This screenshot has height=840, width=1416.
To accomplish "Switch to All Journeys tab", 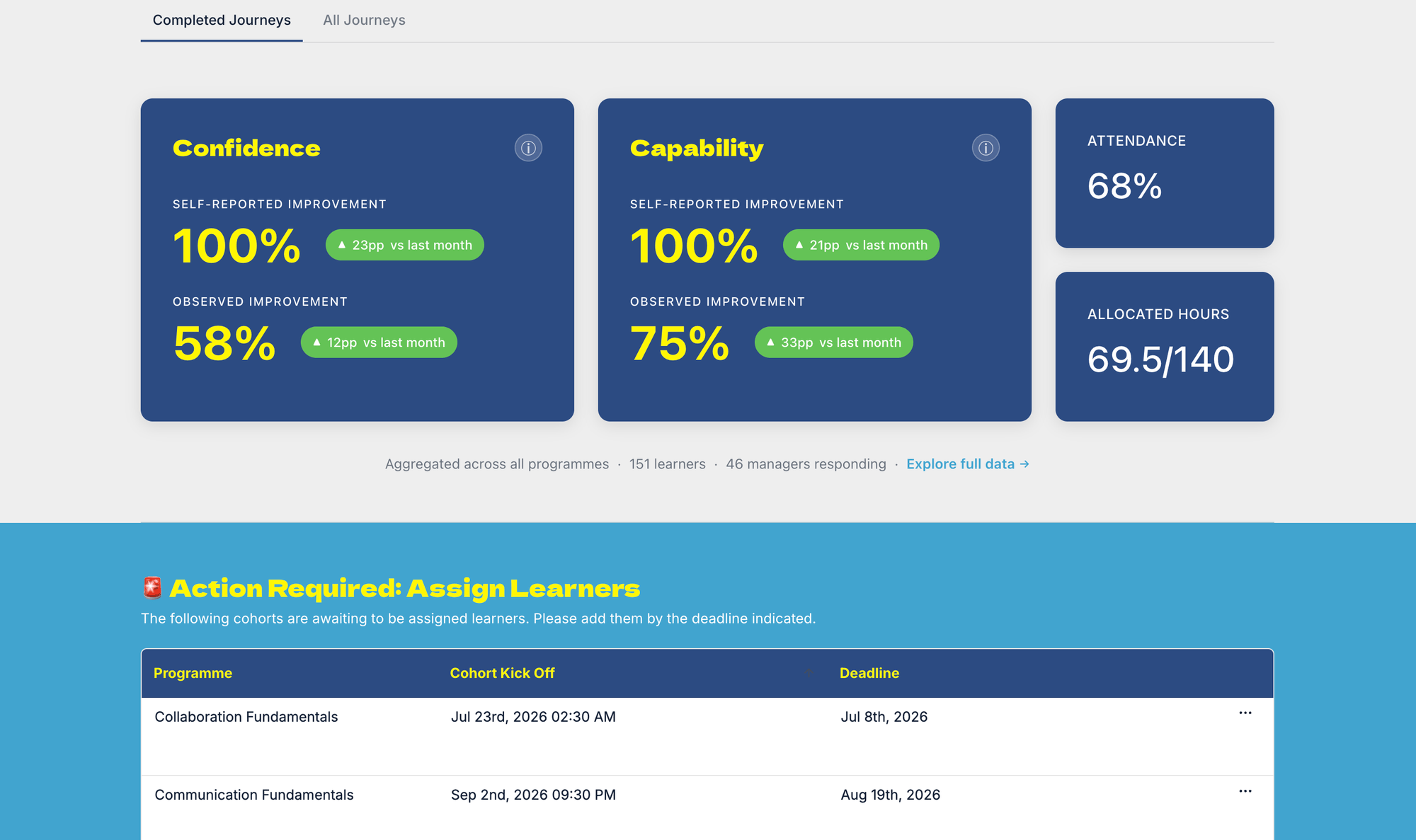I will pos(364,21).
